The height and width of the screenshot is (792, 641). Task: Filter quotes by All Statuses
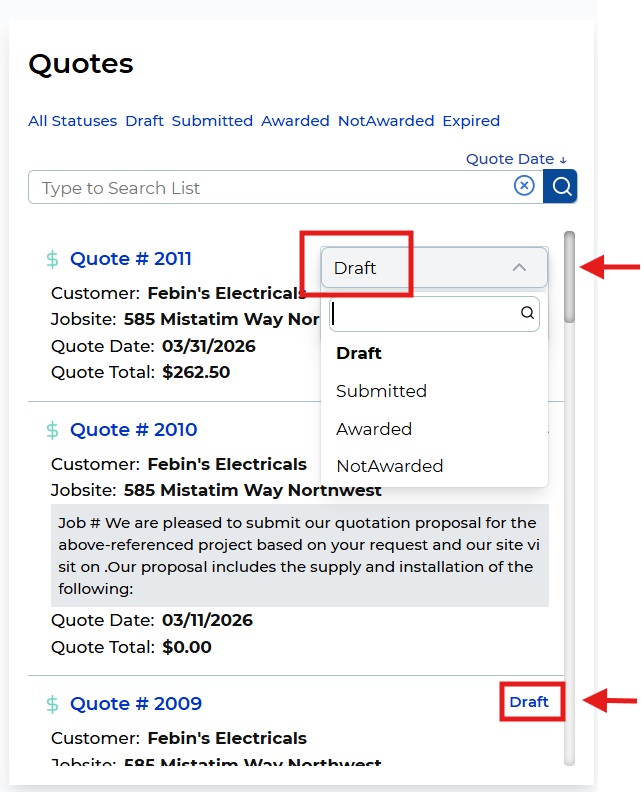72,121
